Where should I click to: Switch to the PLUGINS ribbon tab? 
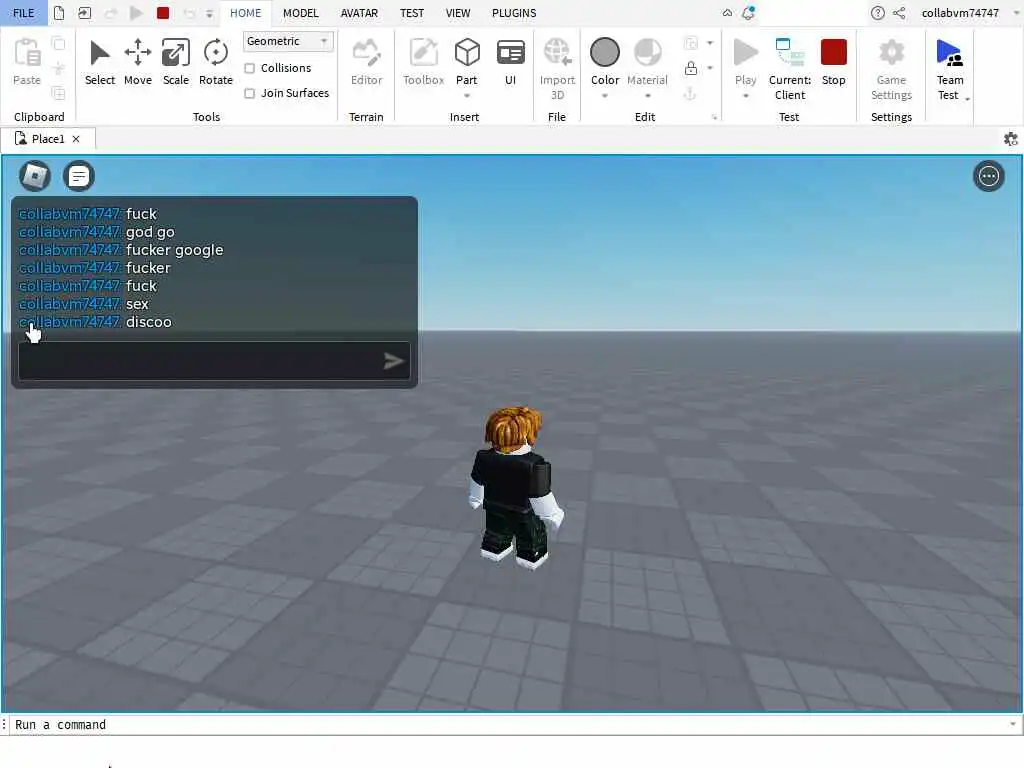click(514, 13)
